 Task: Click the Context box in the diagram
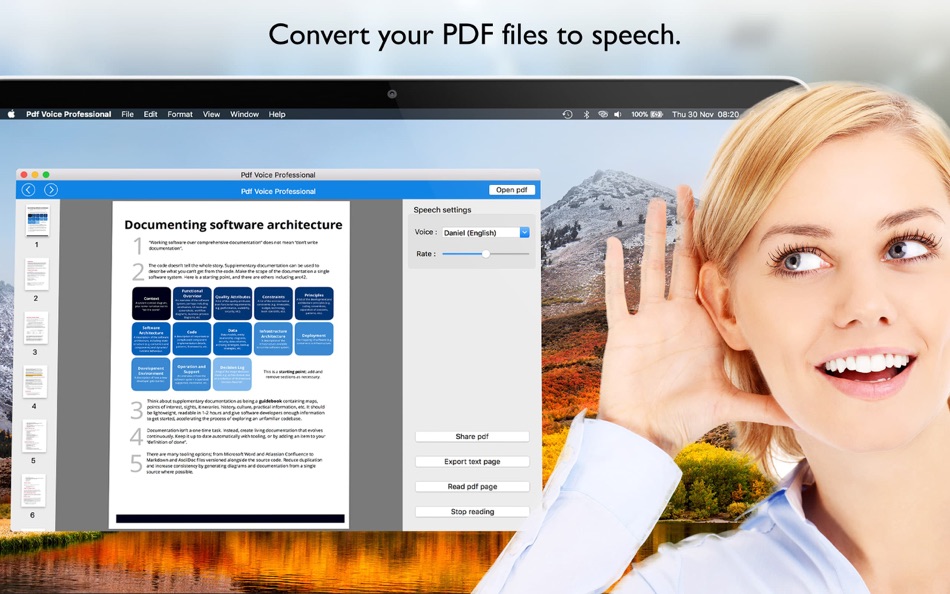(151, 304)
